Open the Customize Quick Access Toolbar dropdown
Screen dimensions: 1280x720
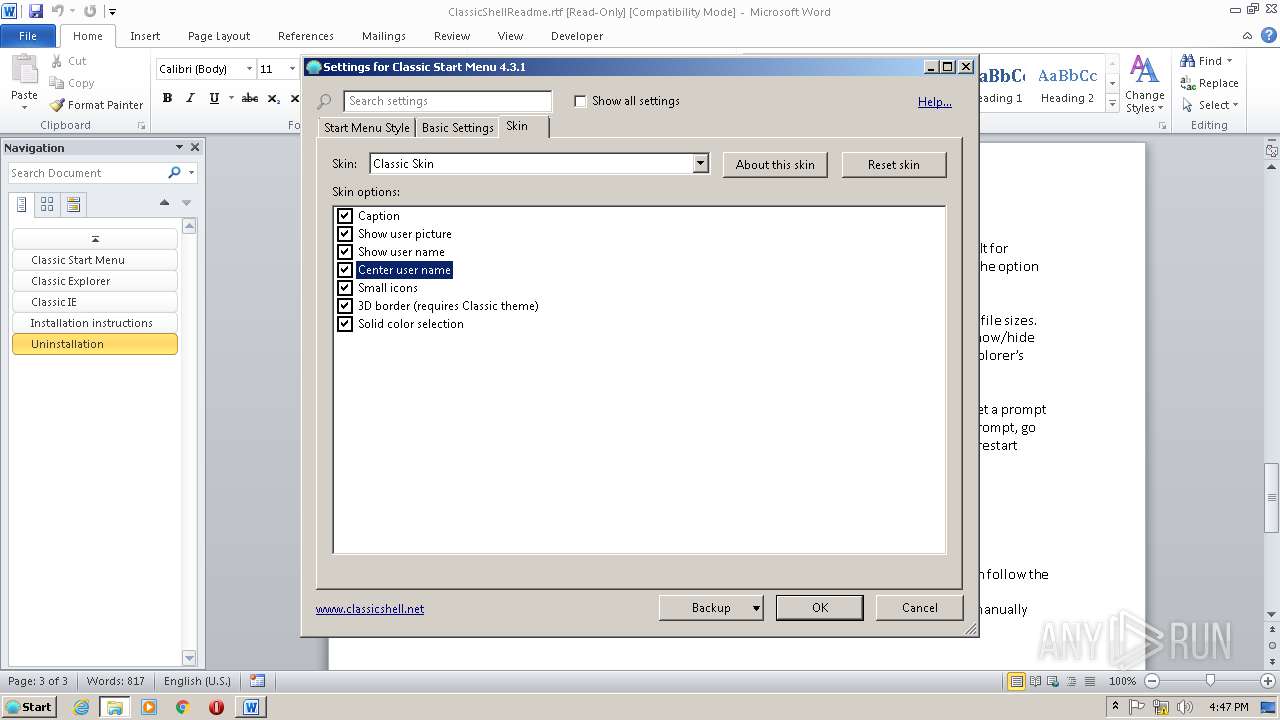pyautogui.click(x=112, y=12)
